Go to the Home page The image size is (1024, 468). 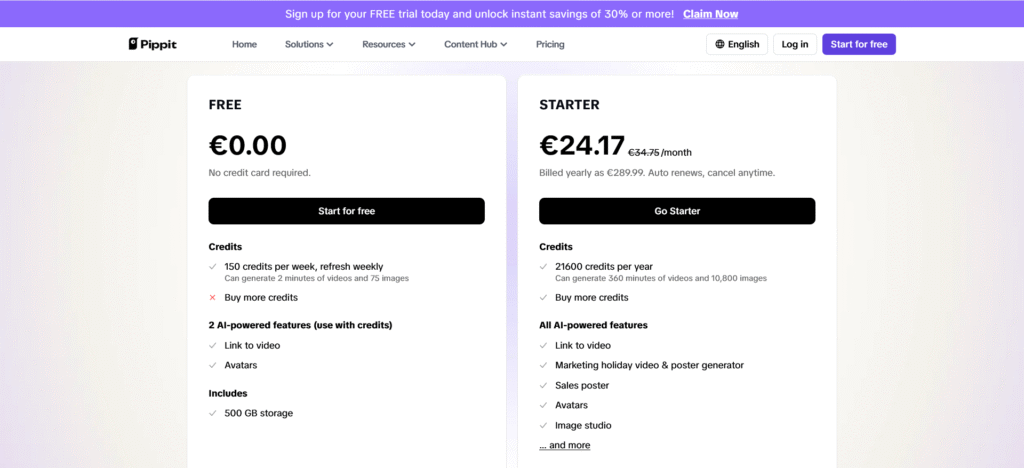tap(244, 44)
